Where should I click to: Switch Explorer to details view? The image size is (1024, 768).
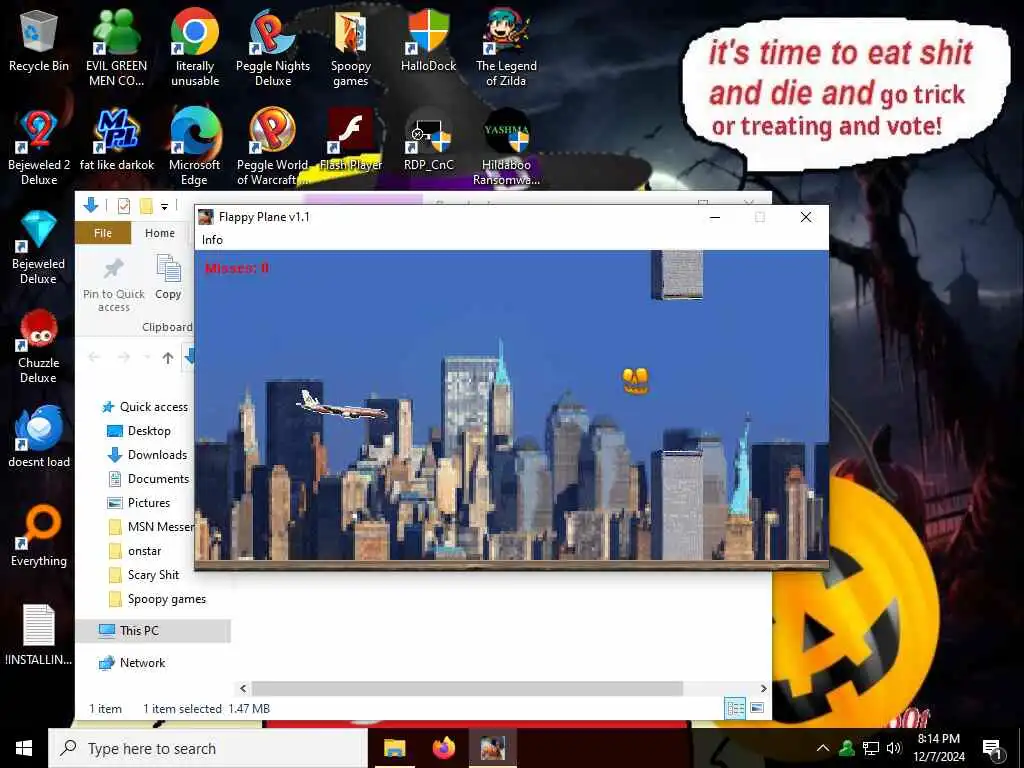[x=735, y=709]
